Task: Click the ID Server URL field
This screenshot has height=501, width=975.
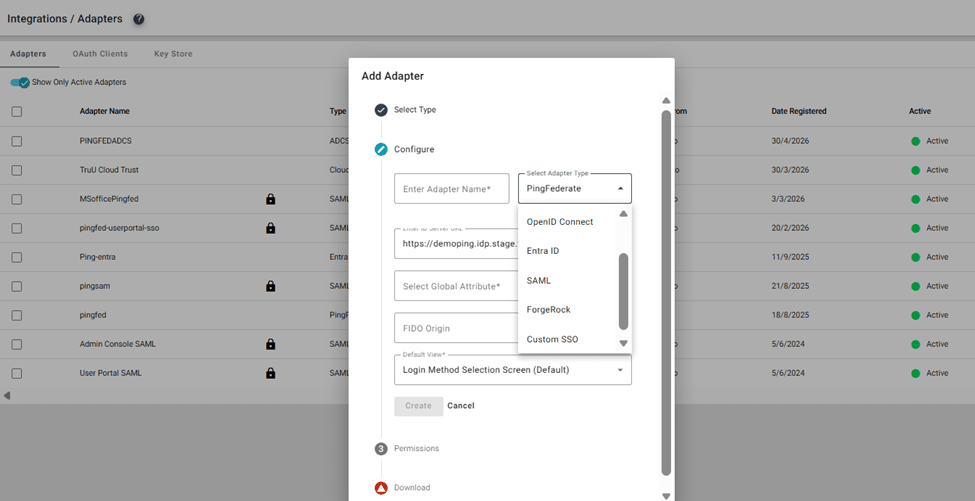Action: [x=456, y=244]
